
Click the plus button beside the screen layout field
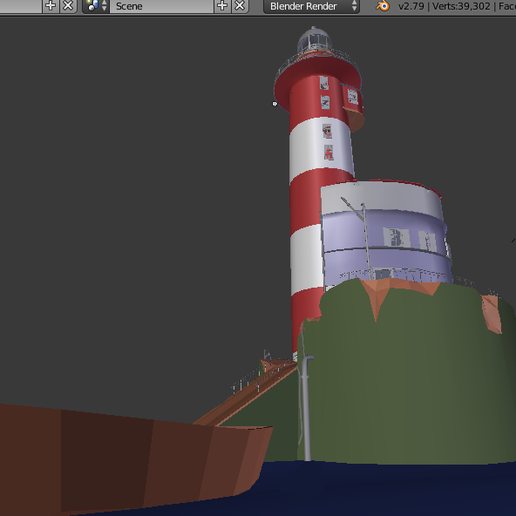51,6
